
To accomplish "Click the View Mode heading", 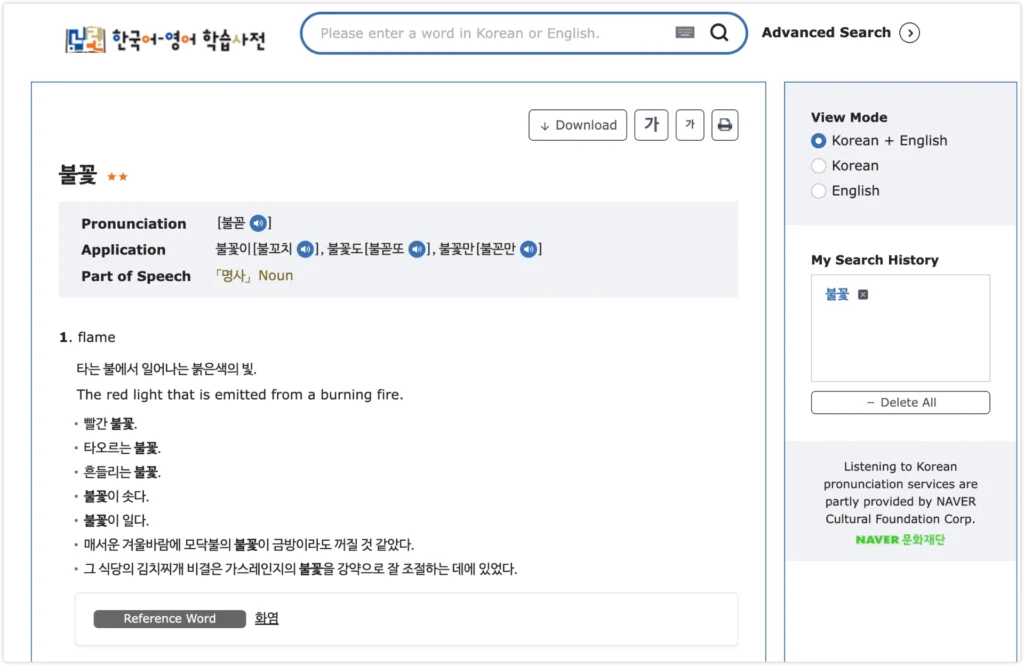I will pyautogui.click(x=849, y=118).
